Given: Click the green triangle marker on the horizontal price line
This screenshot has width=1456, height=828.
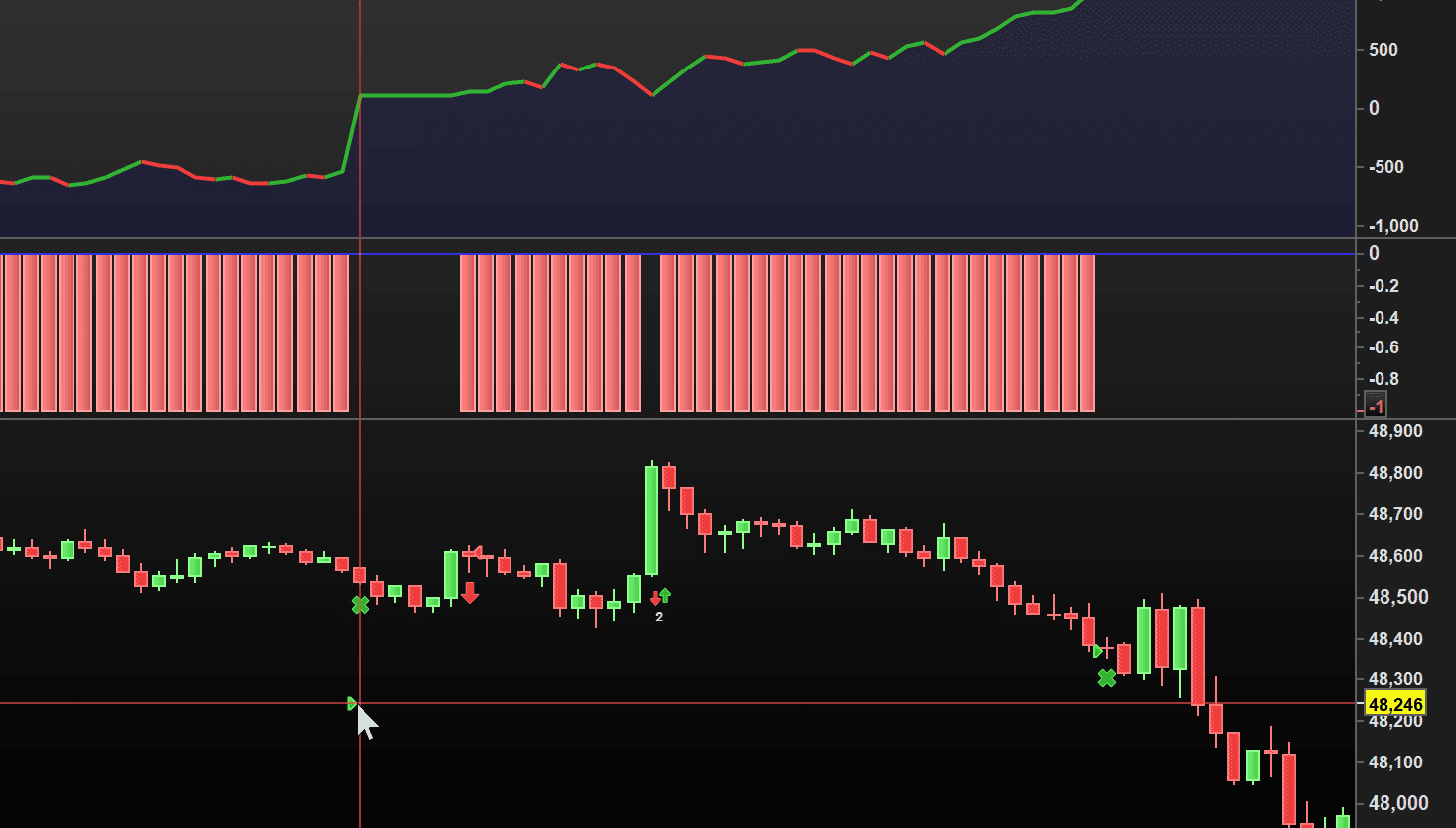Looking at the screenshot, I should pos(352,703).
